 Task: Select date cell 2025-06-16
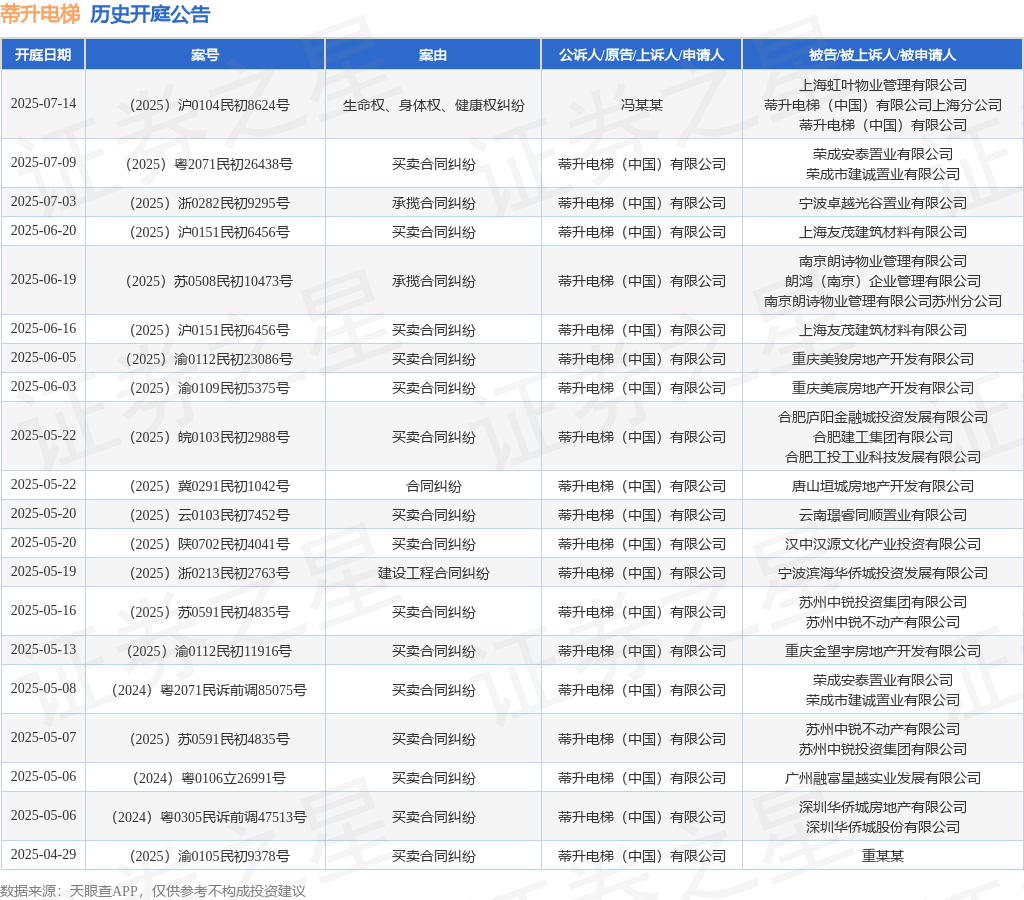(43, 329)
